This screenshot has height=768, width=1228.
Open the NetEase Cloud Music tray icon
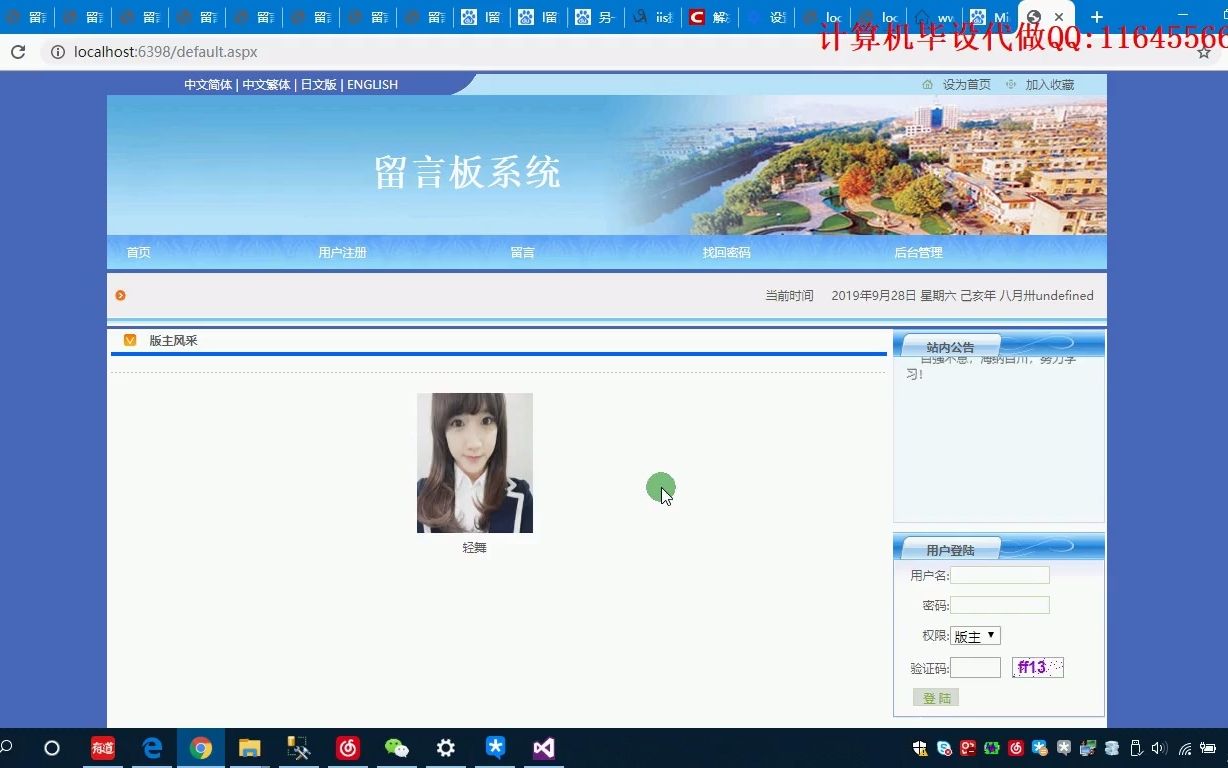1018,748
